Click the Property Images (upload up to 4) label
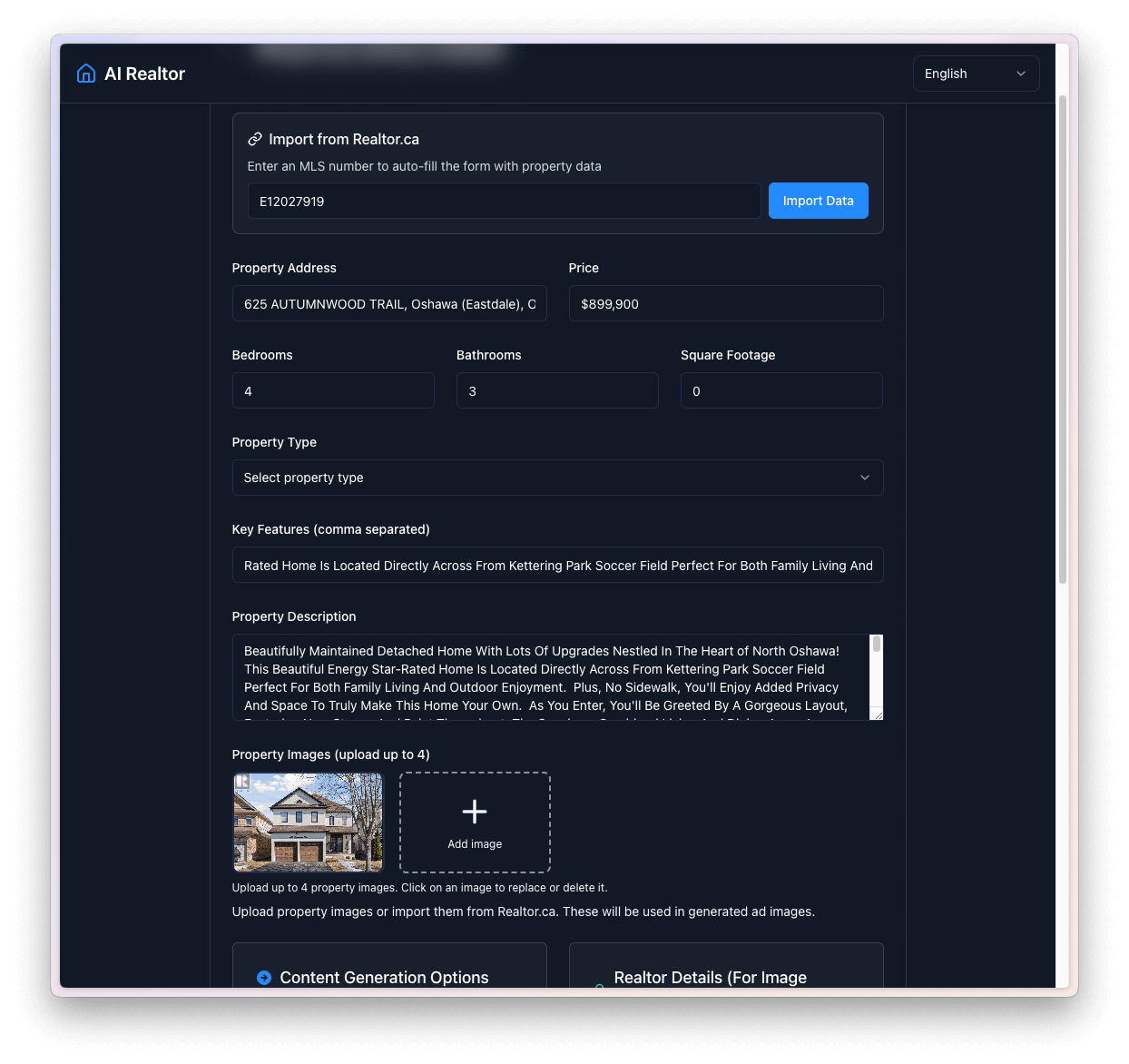 [x=331, y=754]
